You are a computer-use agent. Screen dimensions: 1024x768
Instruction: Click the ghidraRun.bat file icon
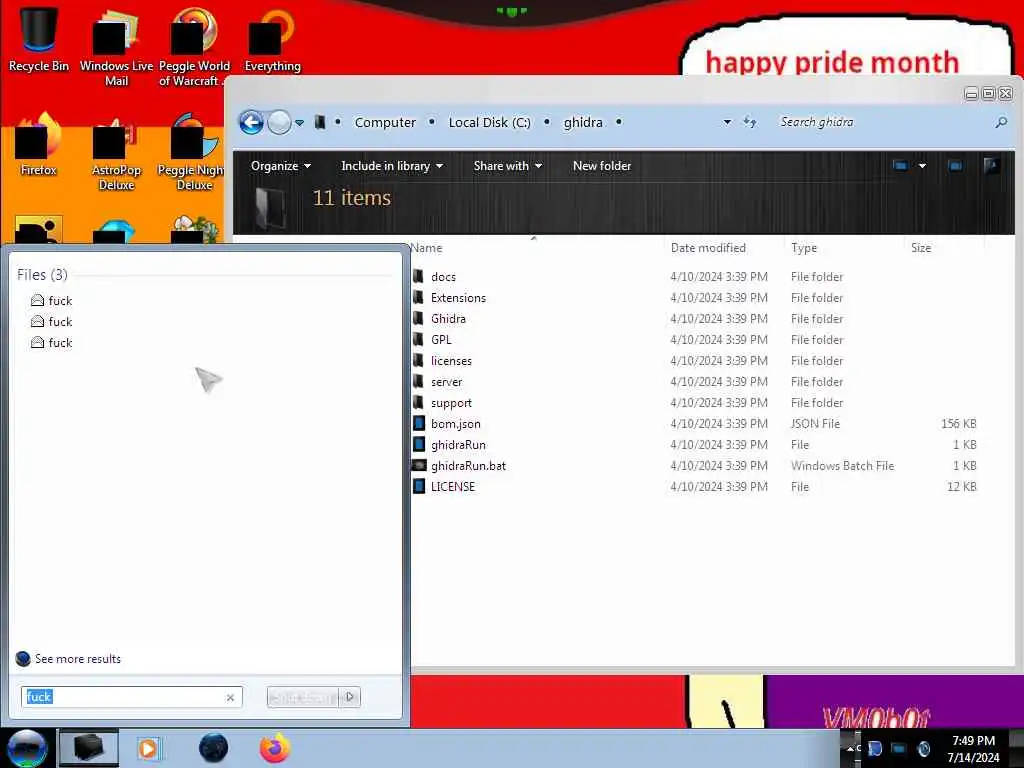click(419, 466)
